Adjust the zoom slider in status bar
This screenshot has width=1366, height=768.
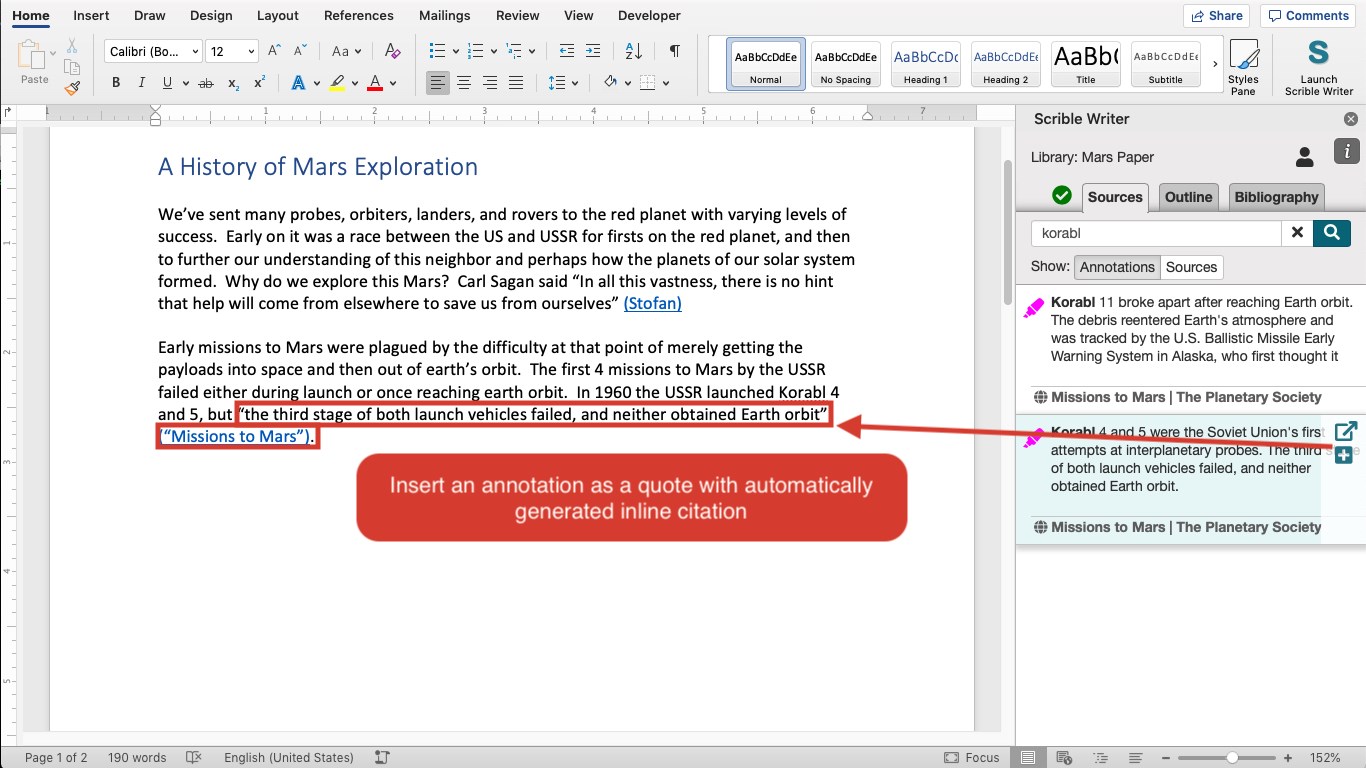coord(1232,758)
